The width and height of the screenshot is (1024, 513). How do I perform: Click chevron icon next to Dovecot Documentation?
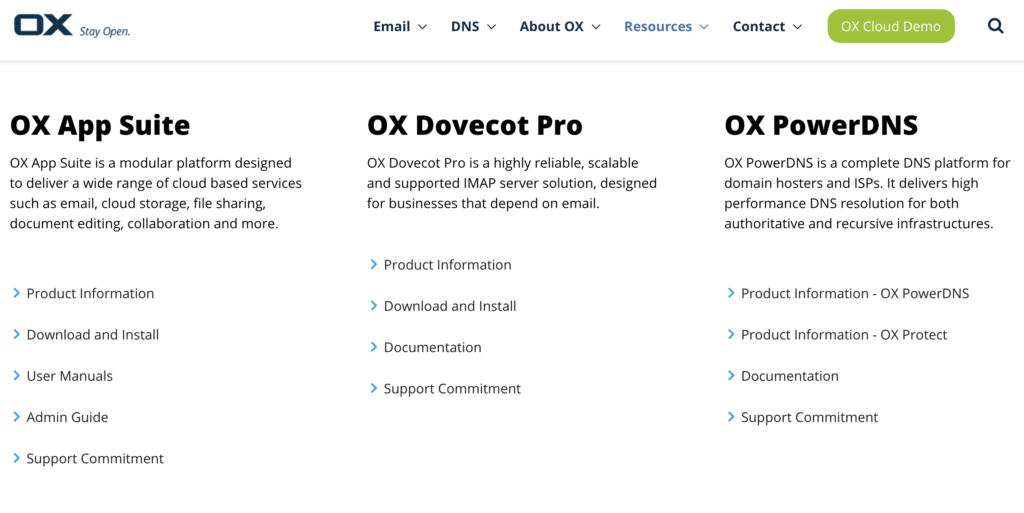374,347
